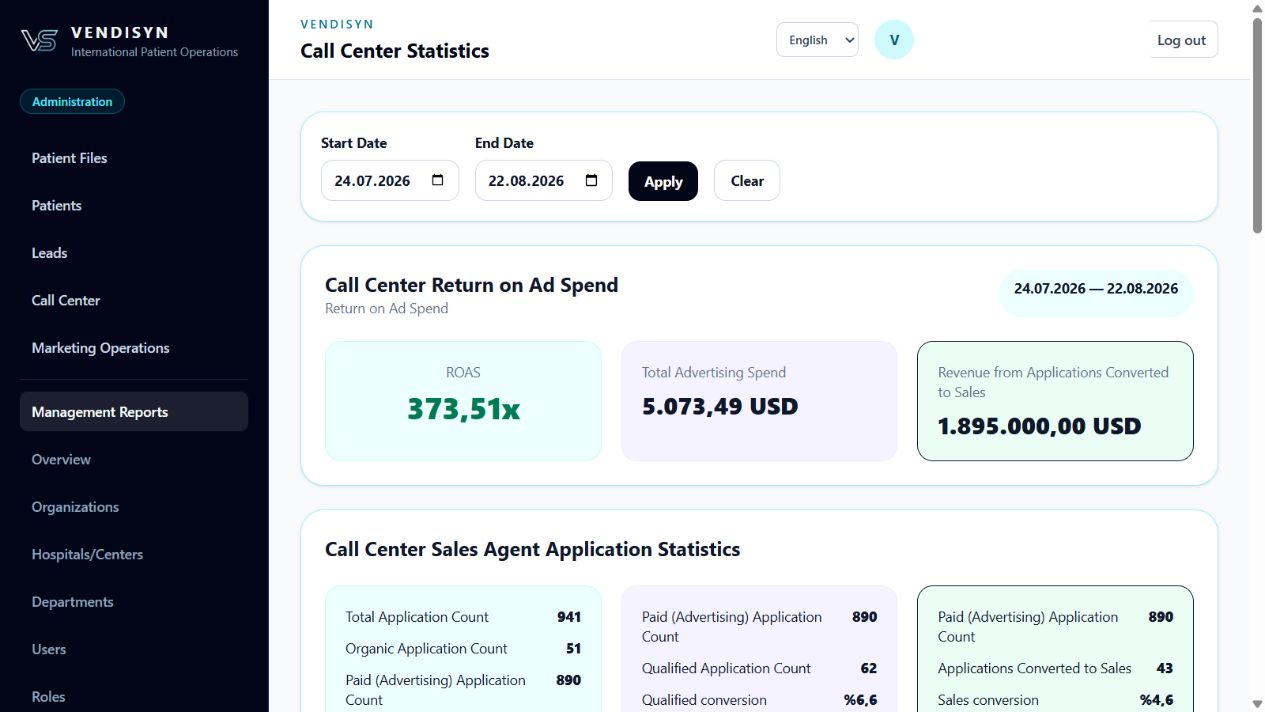Open the English language dropdown

(817, 40)
